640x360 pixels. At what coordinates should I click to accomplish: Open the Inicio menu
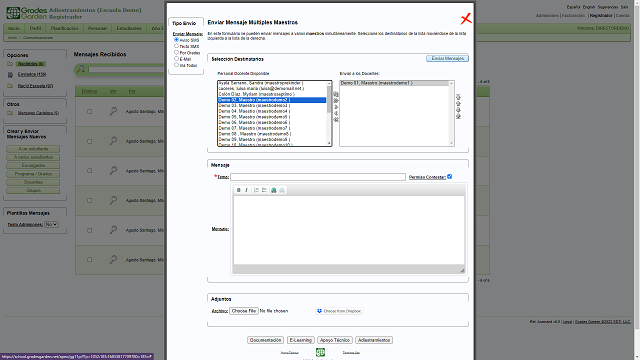(x=14, y=29)
